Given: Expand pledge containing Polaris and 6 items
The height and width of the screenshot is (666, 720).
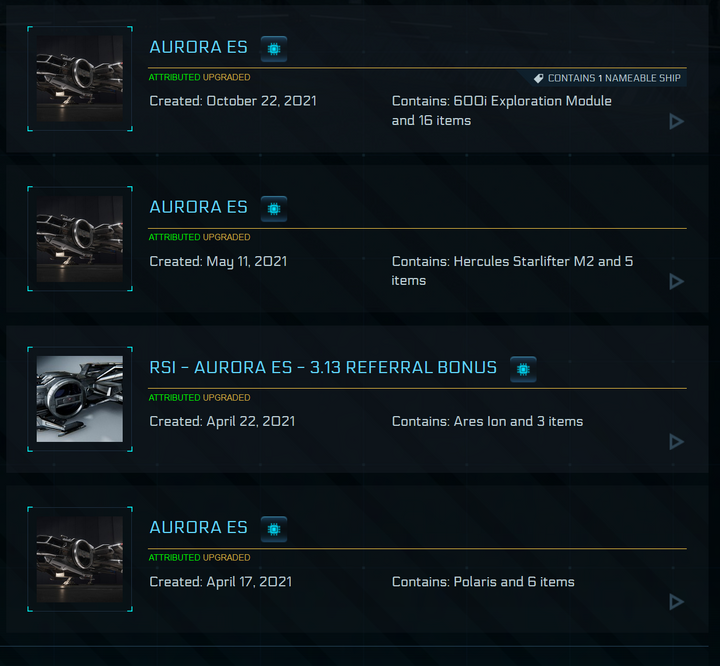Looking at the screenshot, I should [x=676, y=602].
